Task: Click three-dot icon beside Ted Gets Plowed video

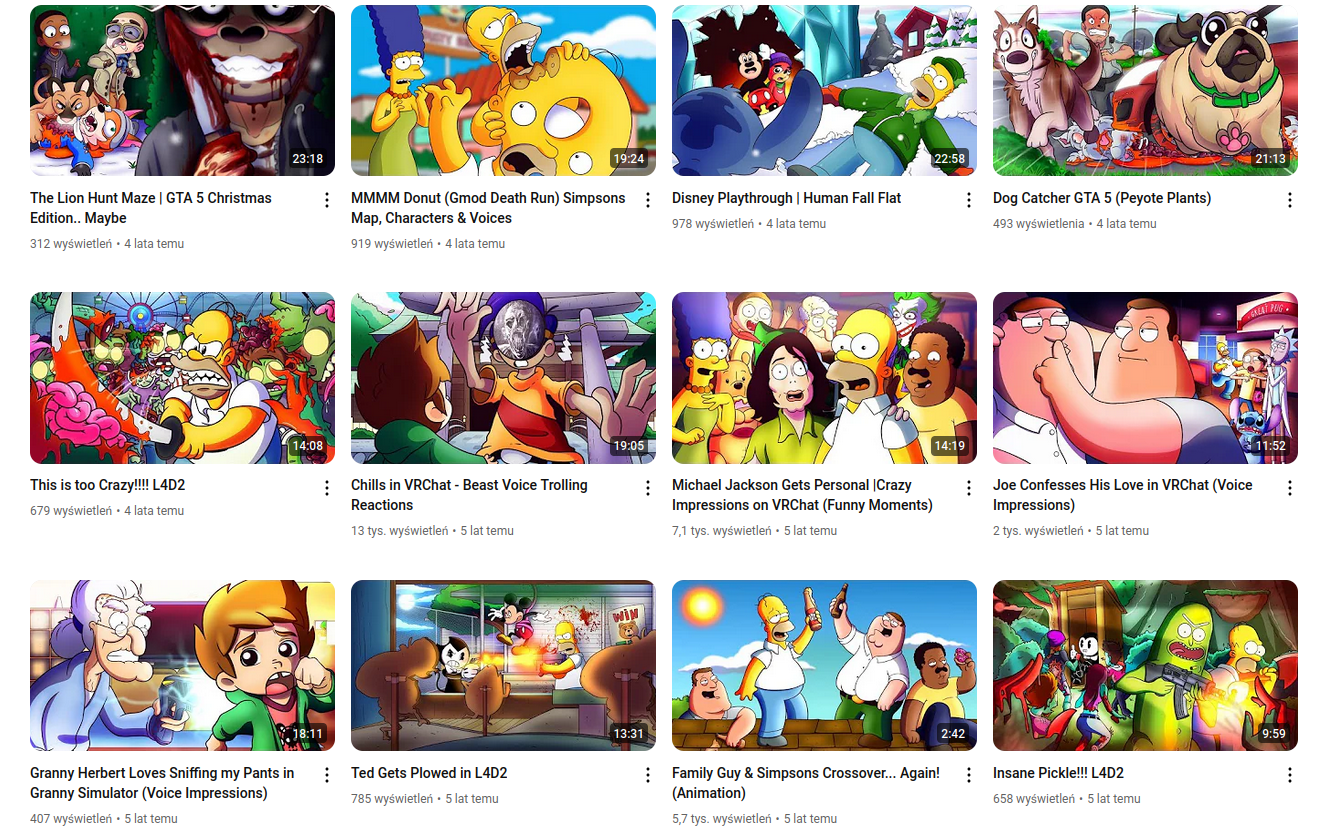Action: 648,775
